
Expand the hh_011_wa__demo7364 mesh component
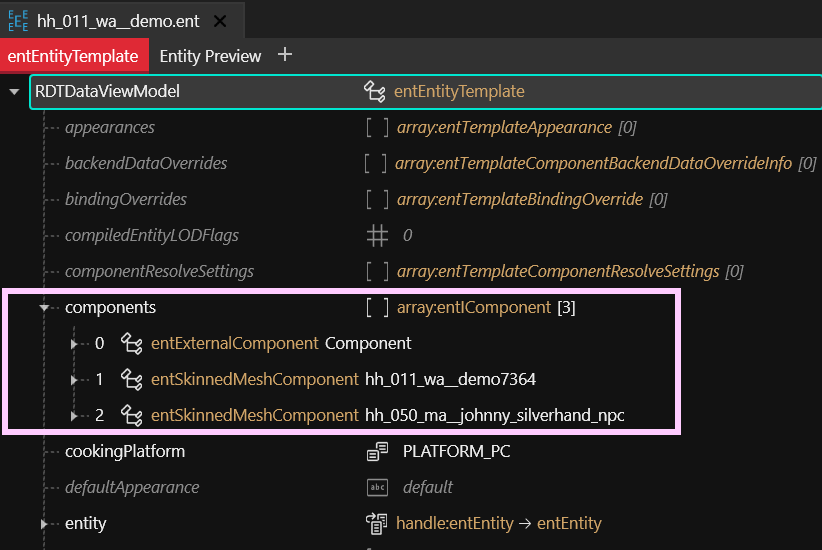(x=74, y=380)
